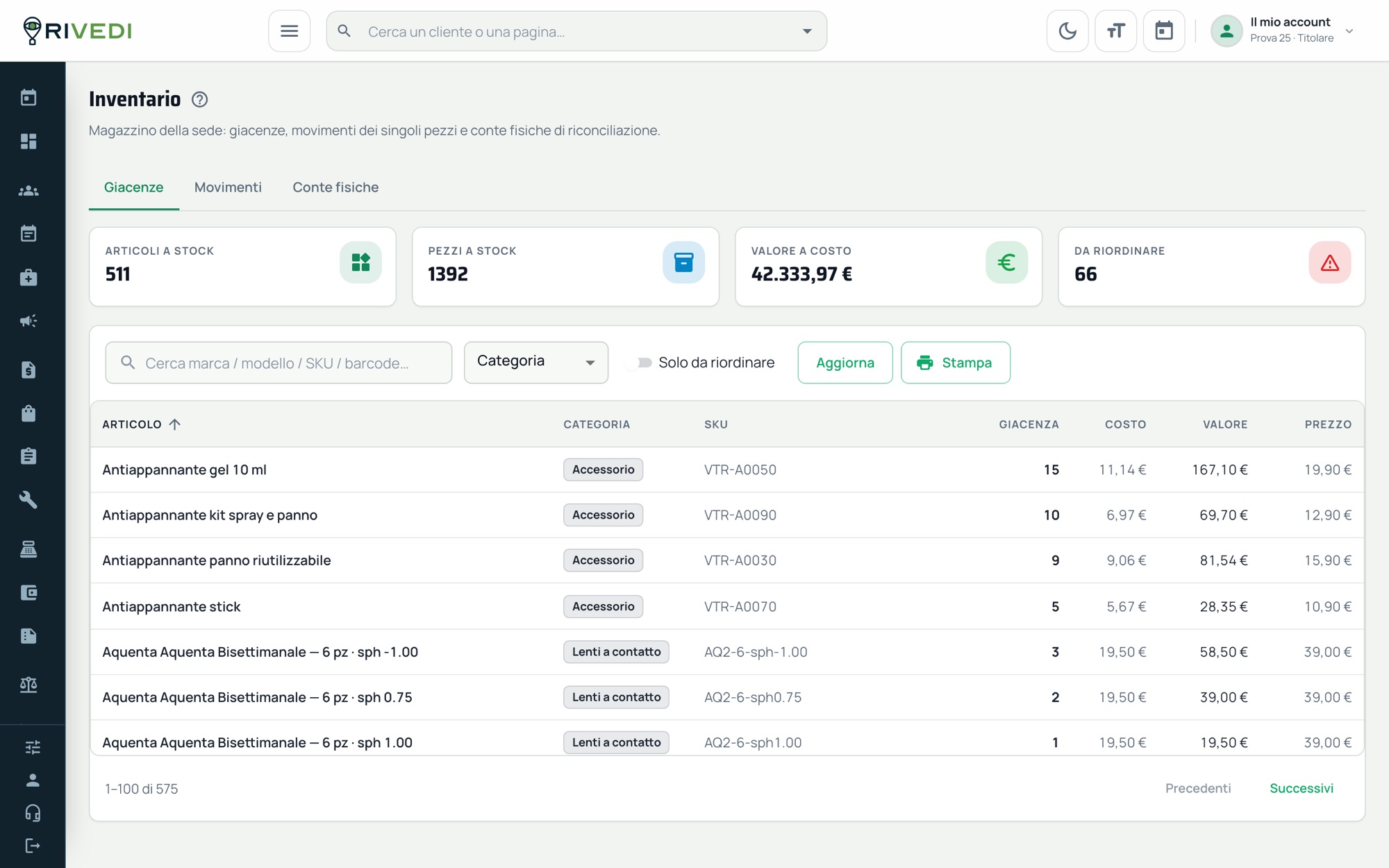
Task: Open balance scales sidebar icon
Action: (28, 685)
